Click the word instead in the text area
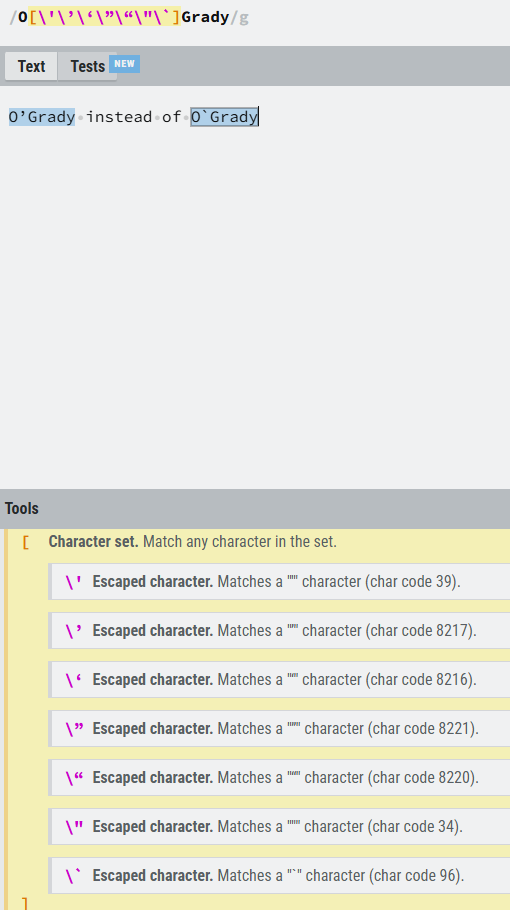The width and height of the screenshot is (510, 910). click(119, 117)
